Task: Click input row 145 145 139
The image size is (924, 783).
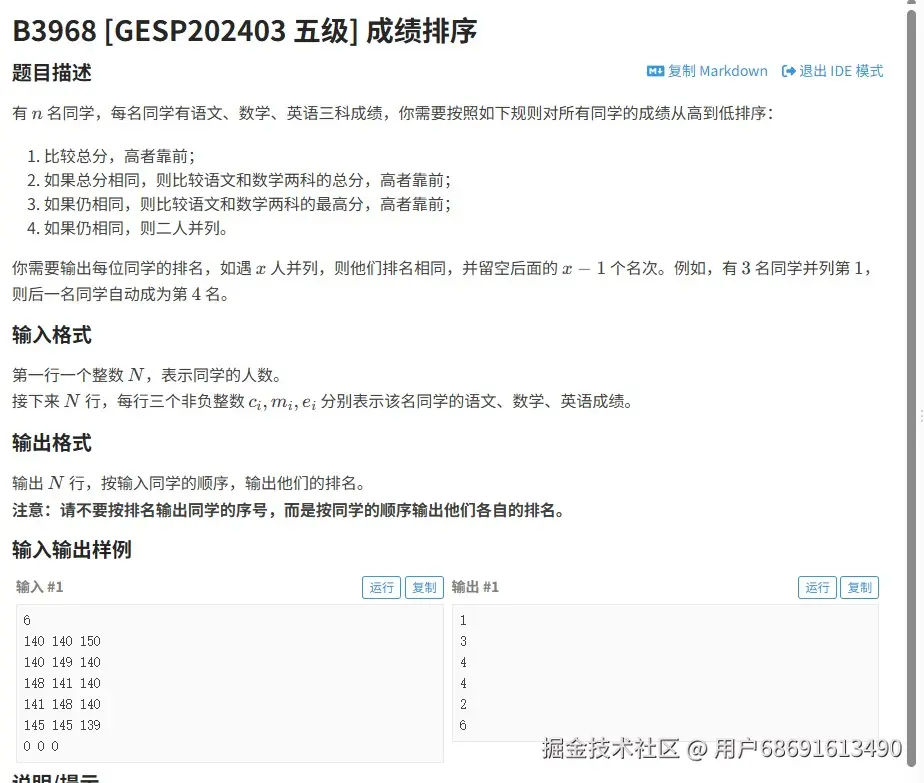Action: (x=62, y=725)
